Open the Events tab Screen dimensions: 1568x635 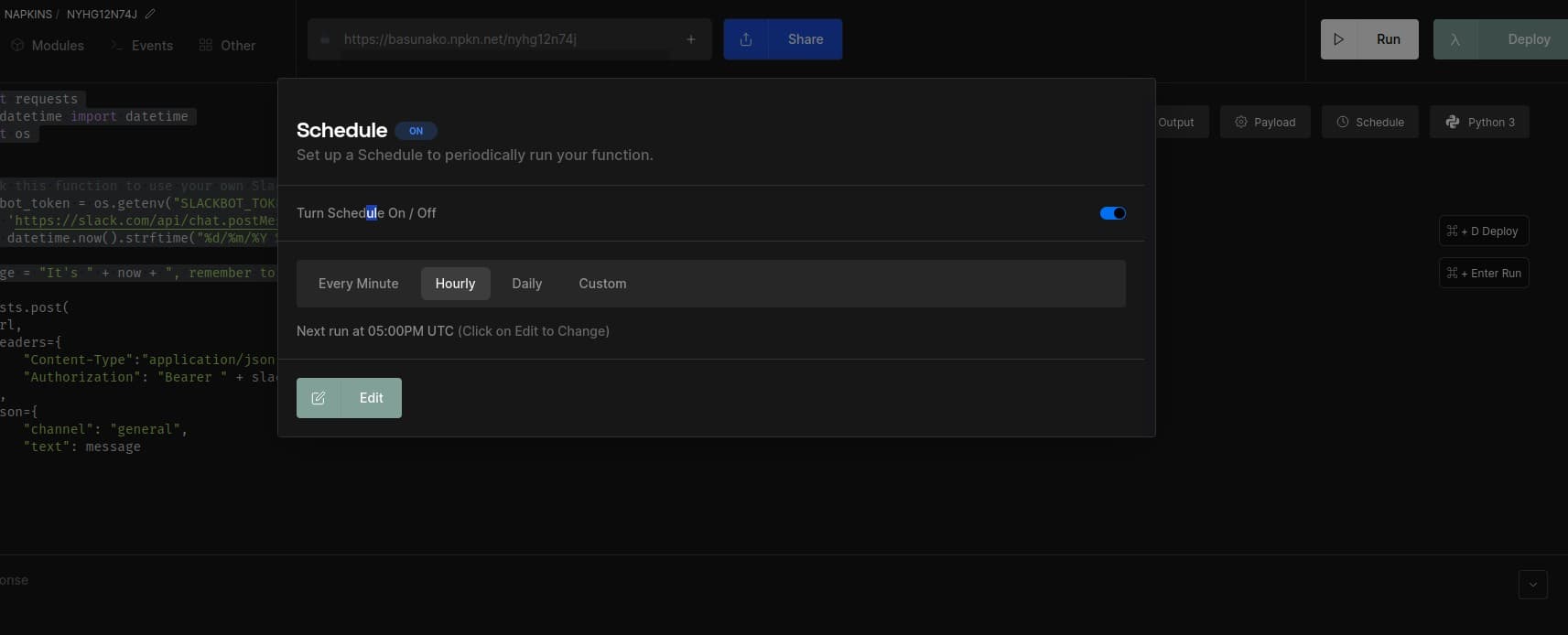click(x=142, y=46)
